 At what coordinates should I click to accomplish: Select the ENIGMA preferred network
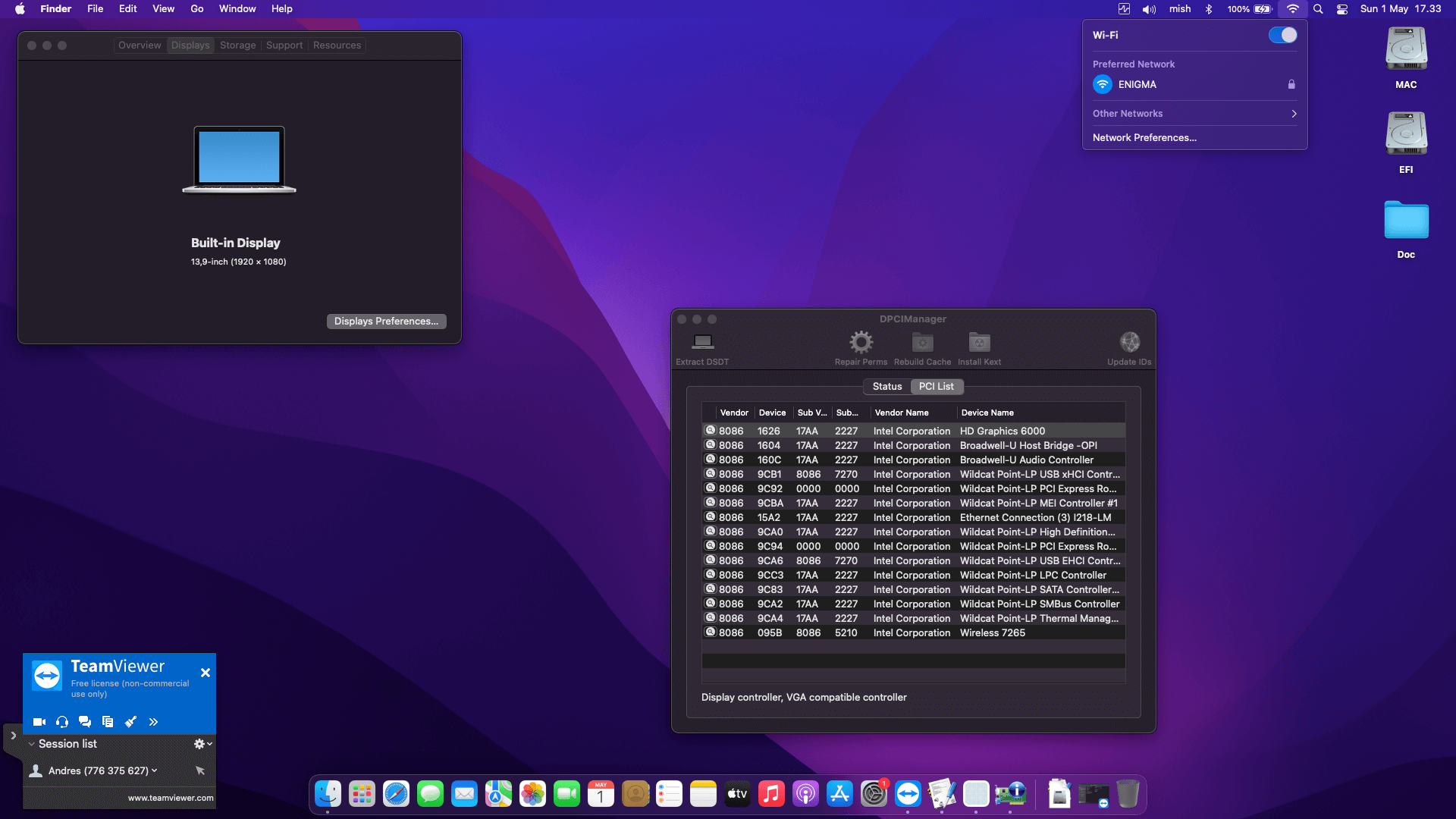1194,84
